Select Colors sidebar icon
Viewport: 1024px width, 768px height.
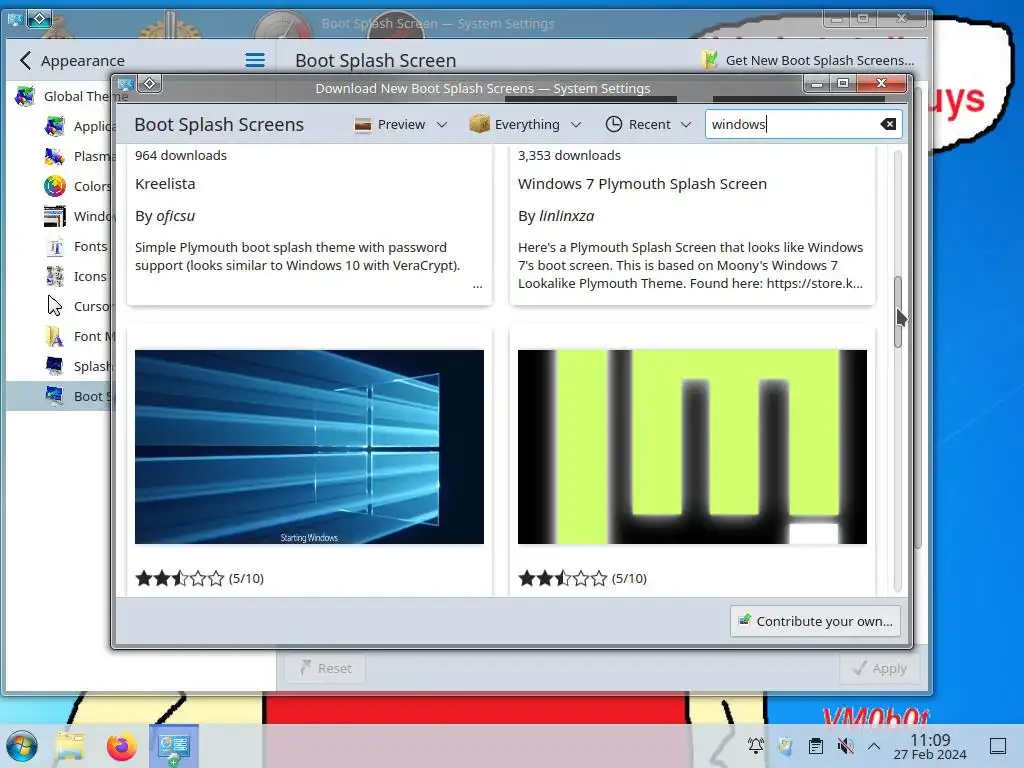(x=55, y=186)
